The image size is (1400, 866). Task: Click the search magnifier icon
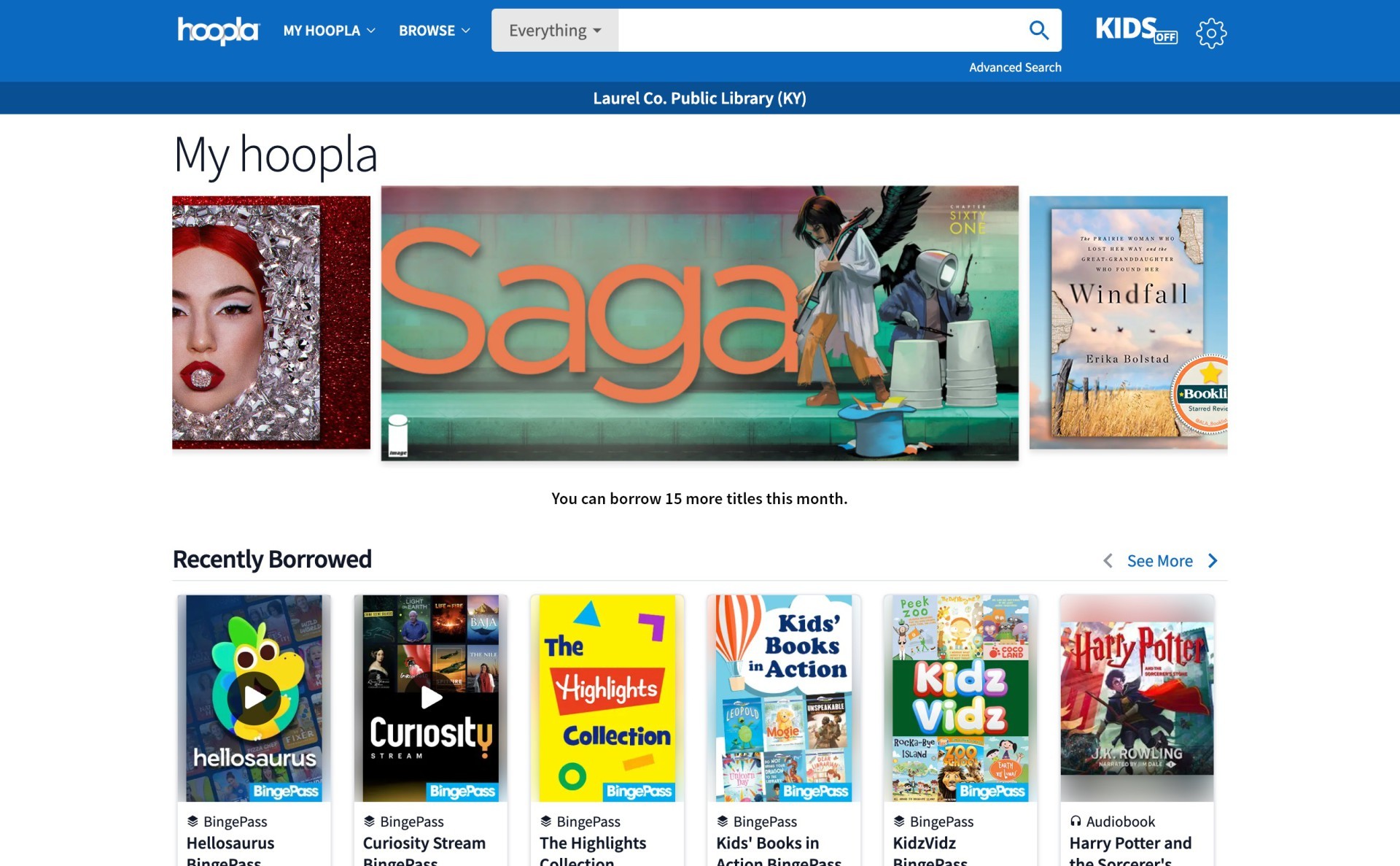[x=1038, y=30]
